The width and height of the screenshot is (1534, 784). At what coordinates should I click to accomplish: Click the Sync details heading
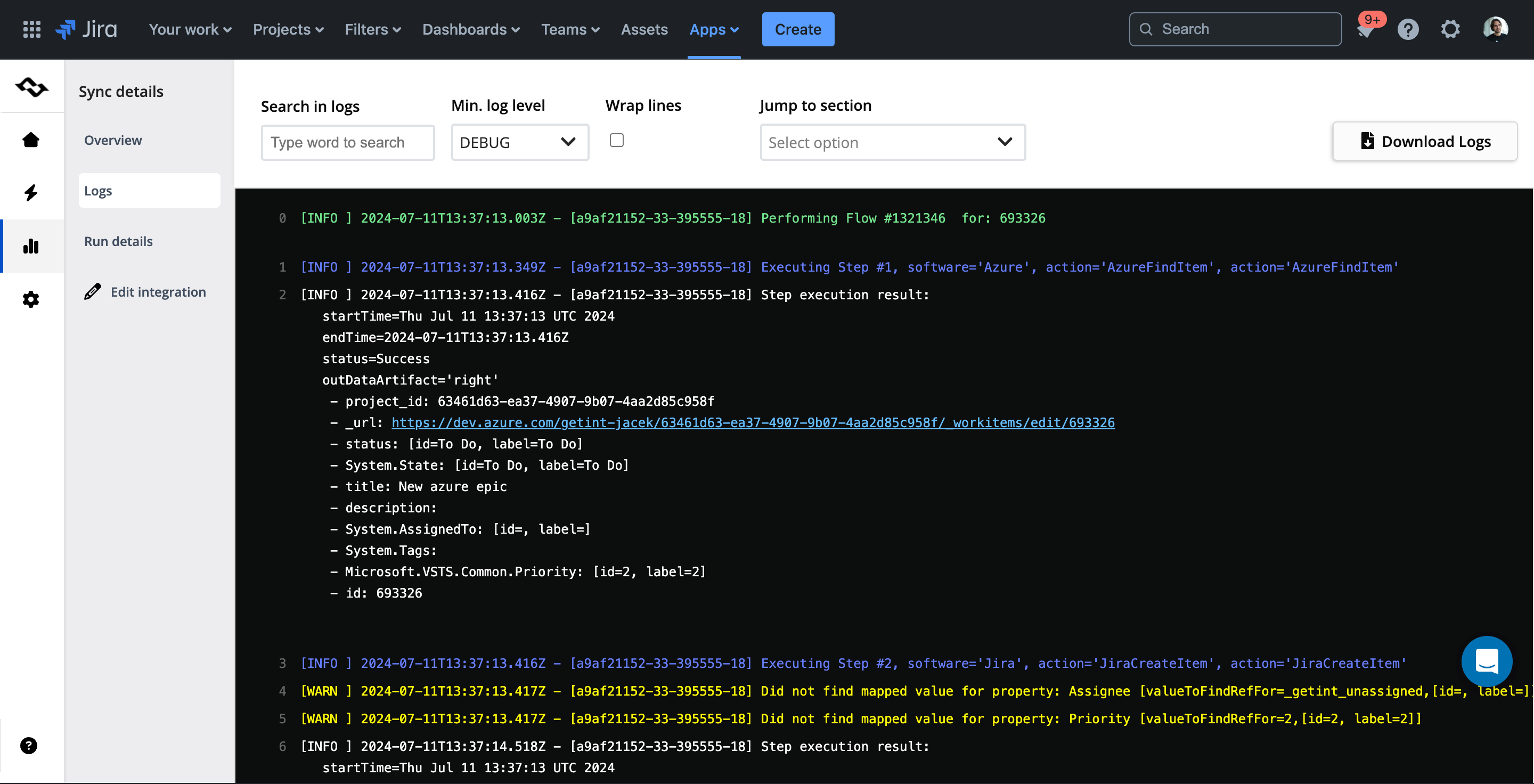coord(121,91)
